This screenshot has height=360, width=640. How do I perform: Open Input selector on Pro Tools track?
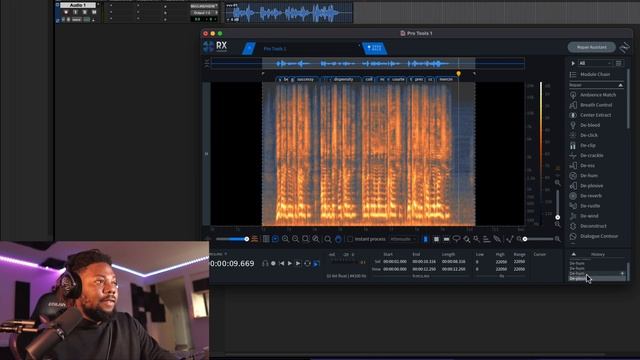coord(203,7)
